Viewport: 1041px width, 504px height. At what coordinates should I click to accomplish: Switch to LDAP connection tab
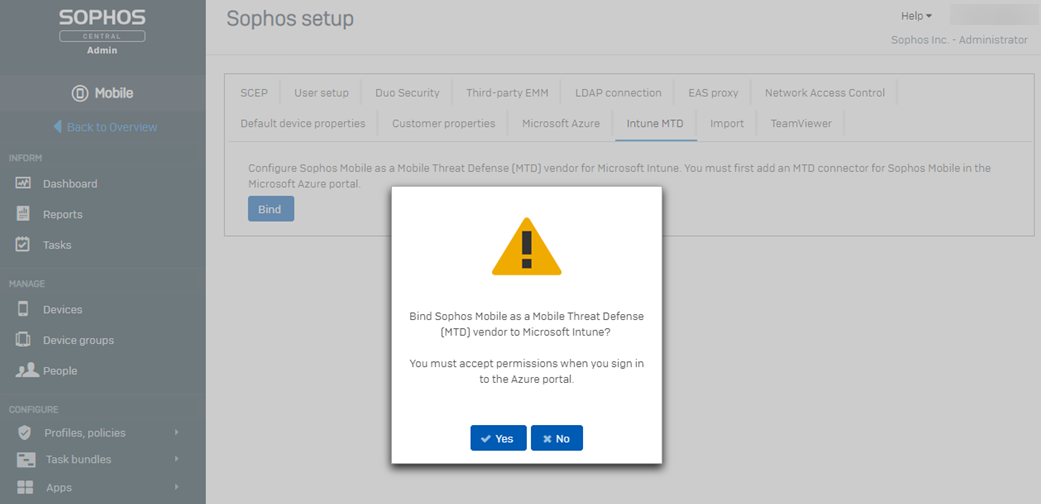click(618, 93)
